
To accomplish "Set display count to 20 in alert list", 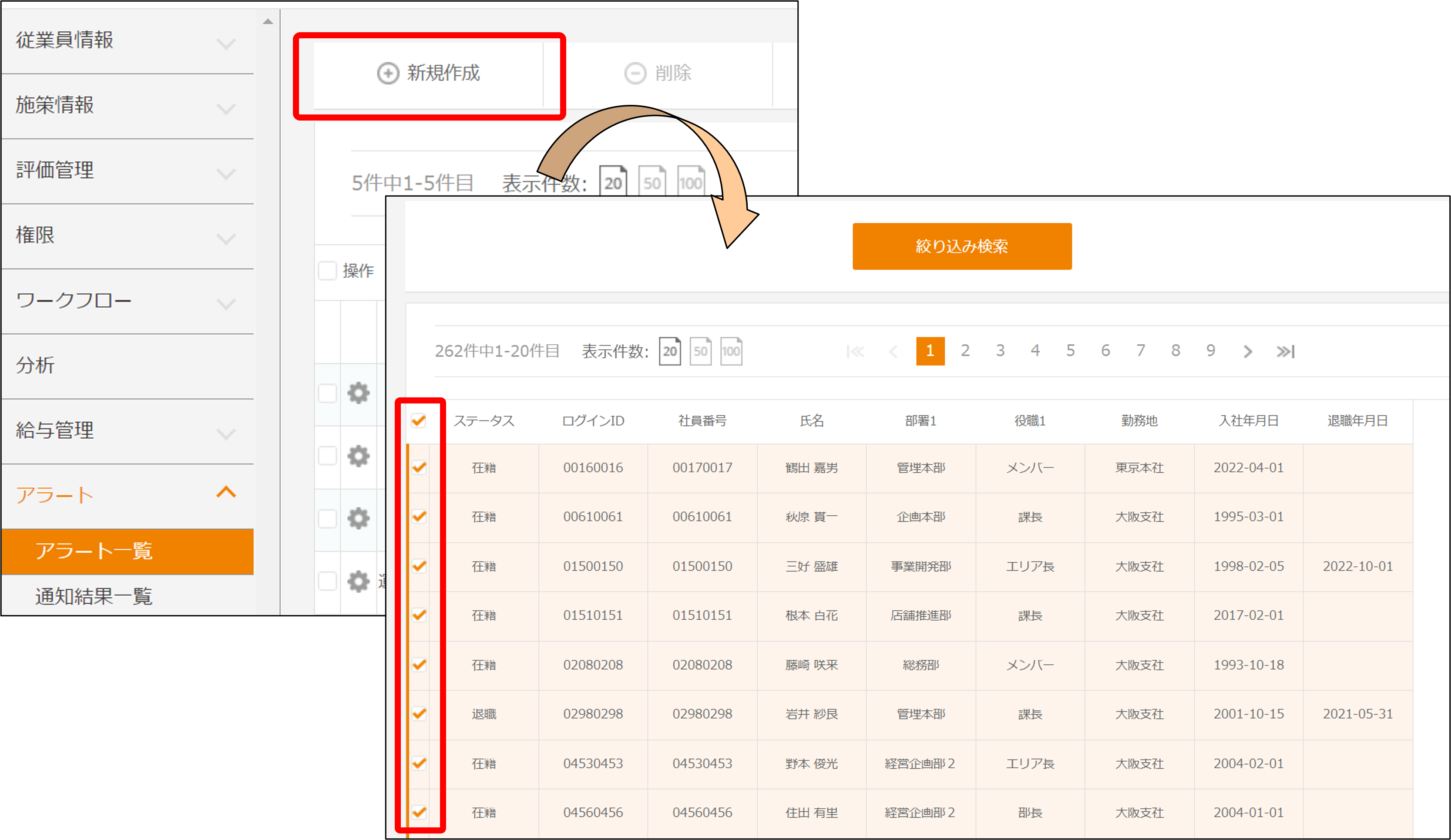I will pos(613,181).
